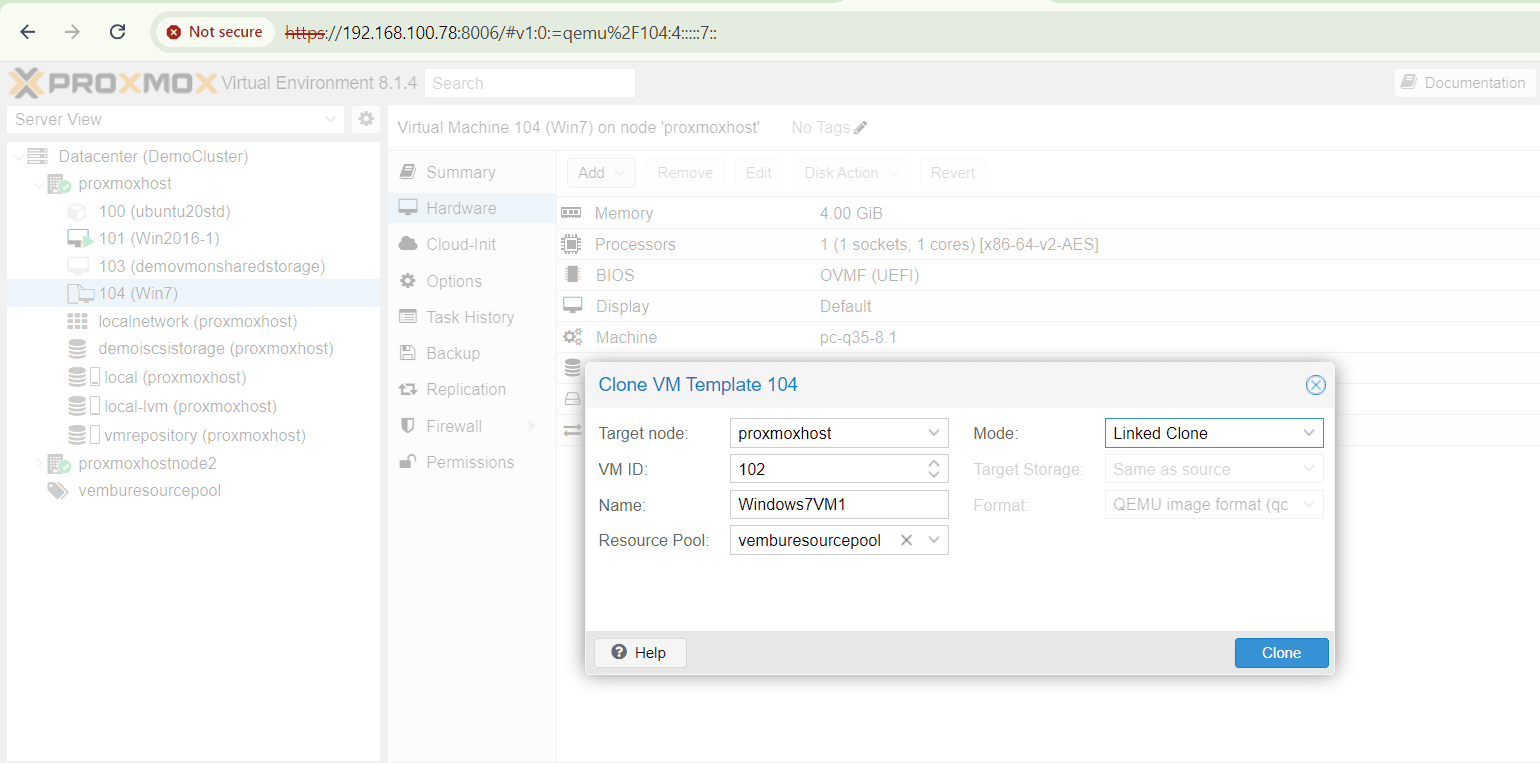
Task: Click the Disk Action button
Action: (852, 173)
